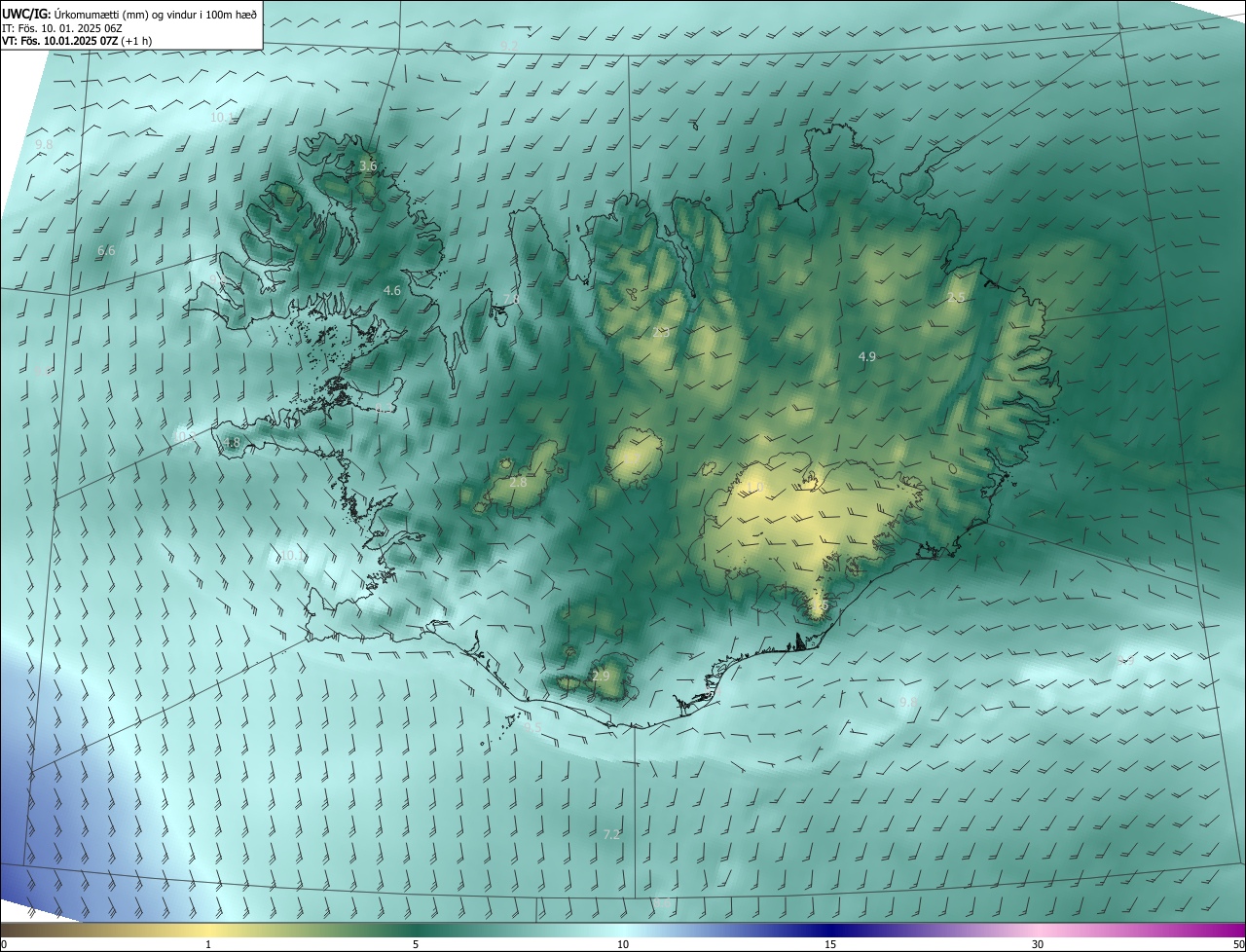Click the 9.2 value on the map

tap(510, 46)
